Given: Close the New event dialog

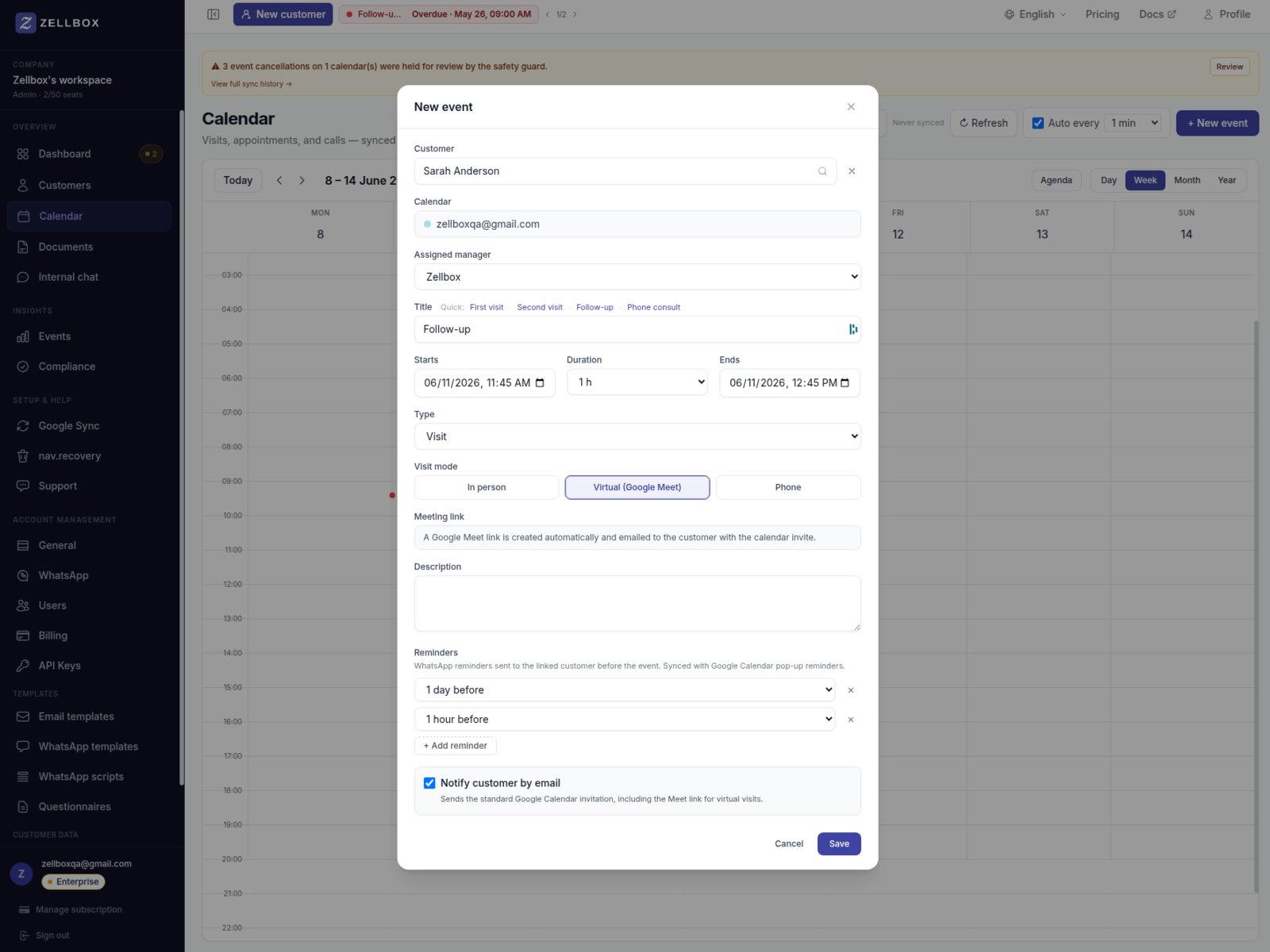Looking at the screenshot, I should 851,107.
